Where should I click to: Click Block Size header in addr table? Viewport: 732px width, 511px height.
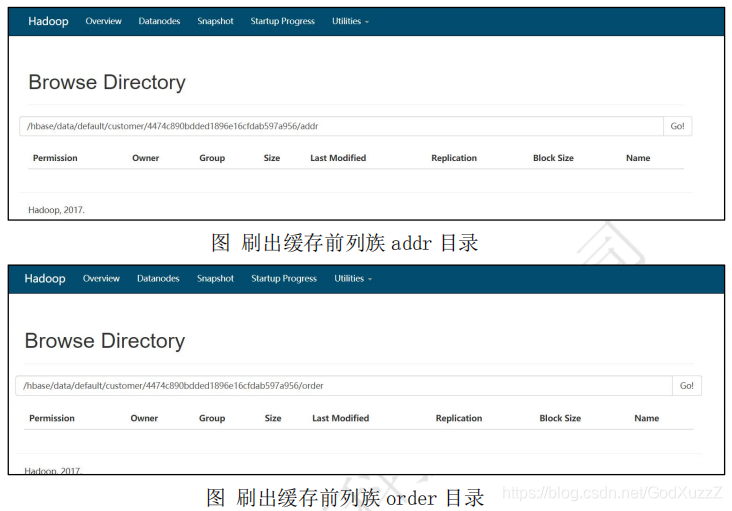tap(553, 158)
